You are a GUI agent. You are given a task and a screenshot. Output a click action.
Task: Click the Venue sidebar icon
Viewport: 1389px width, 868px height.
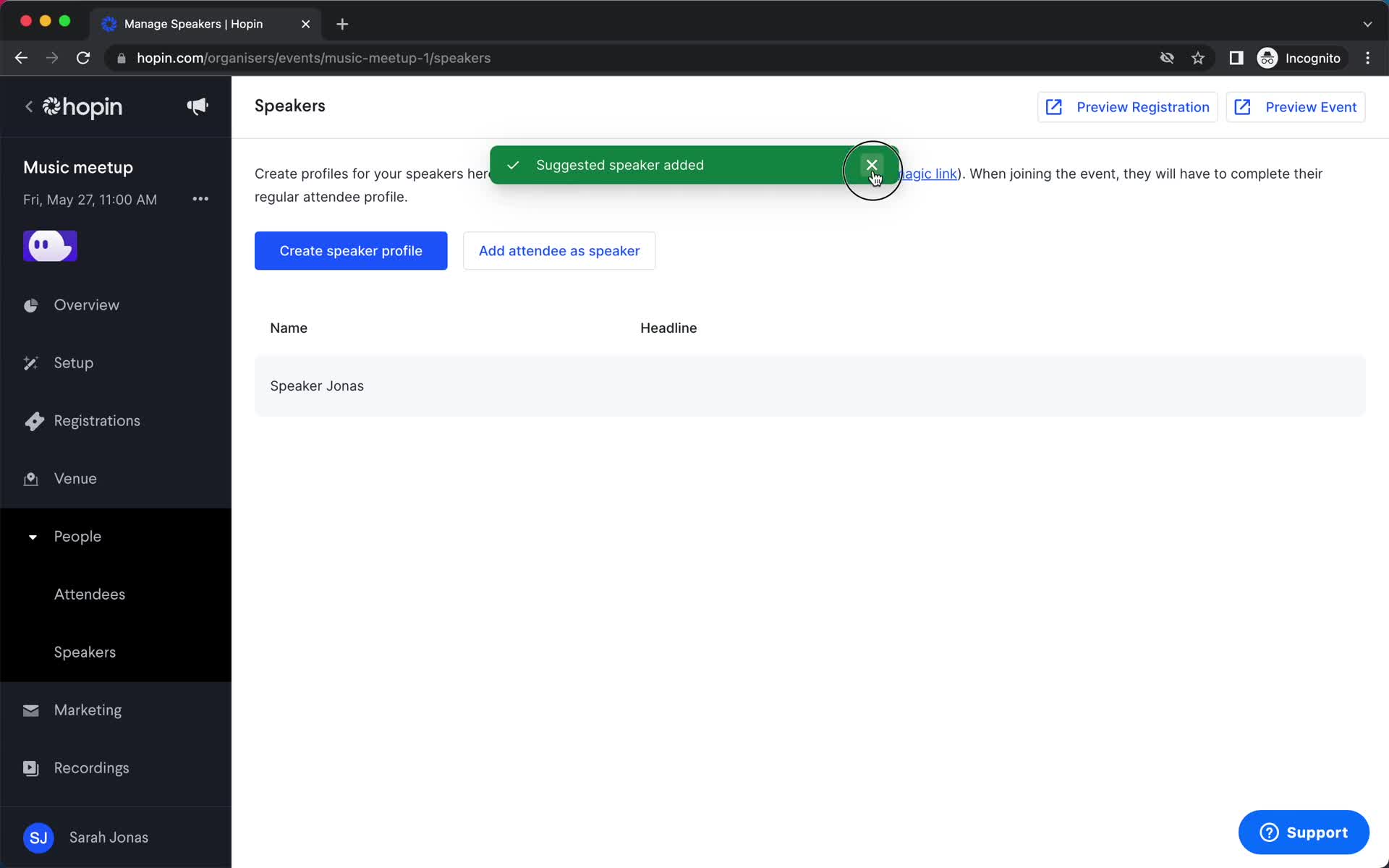pos(30,478)
